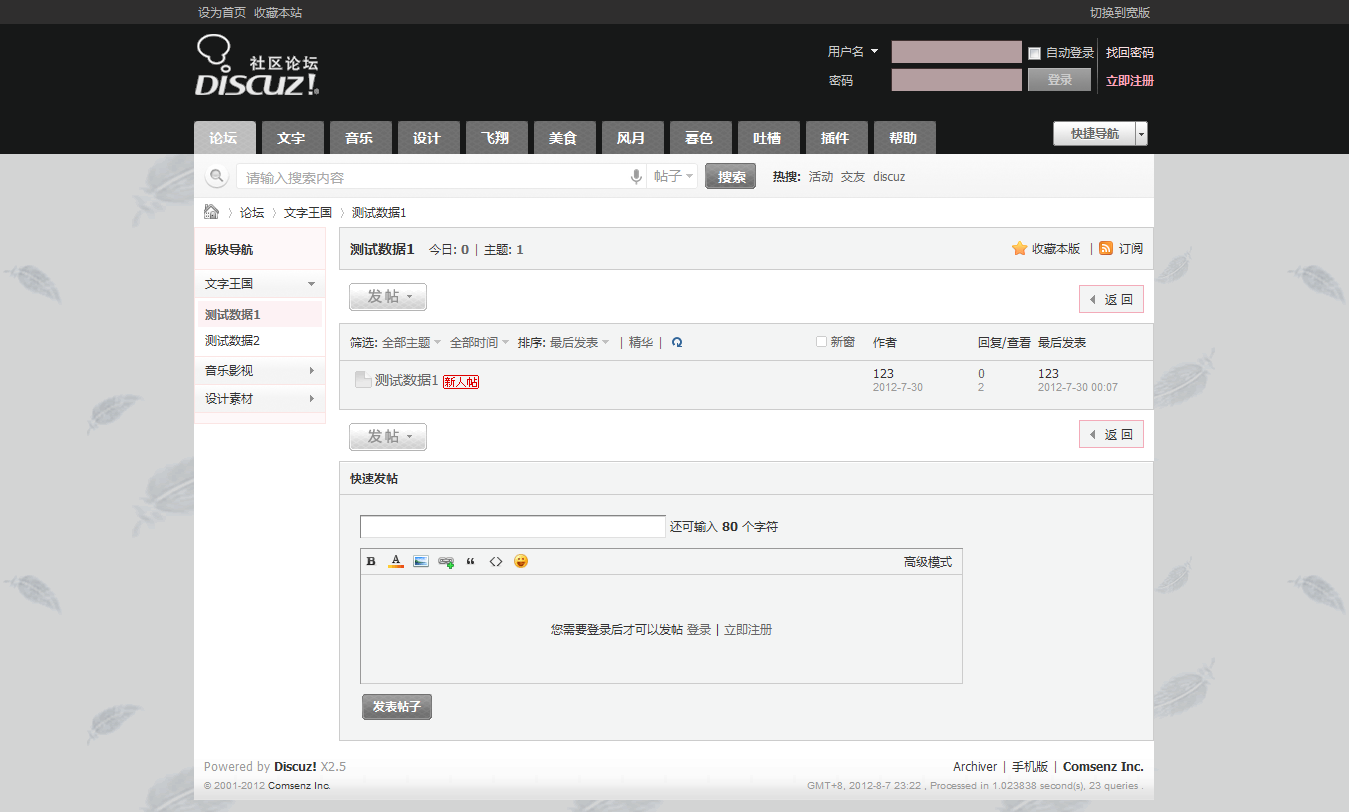Open the emoji smiley picker
The width and height of the screenshot is (1349, 812).
click(x=521, y=561)
